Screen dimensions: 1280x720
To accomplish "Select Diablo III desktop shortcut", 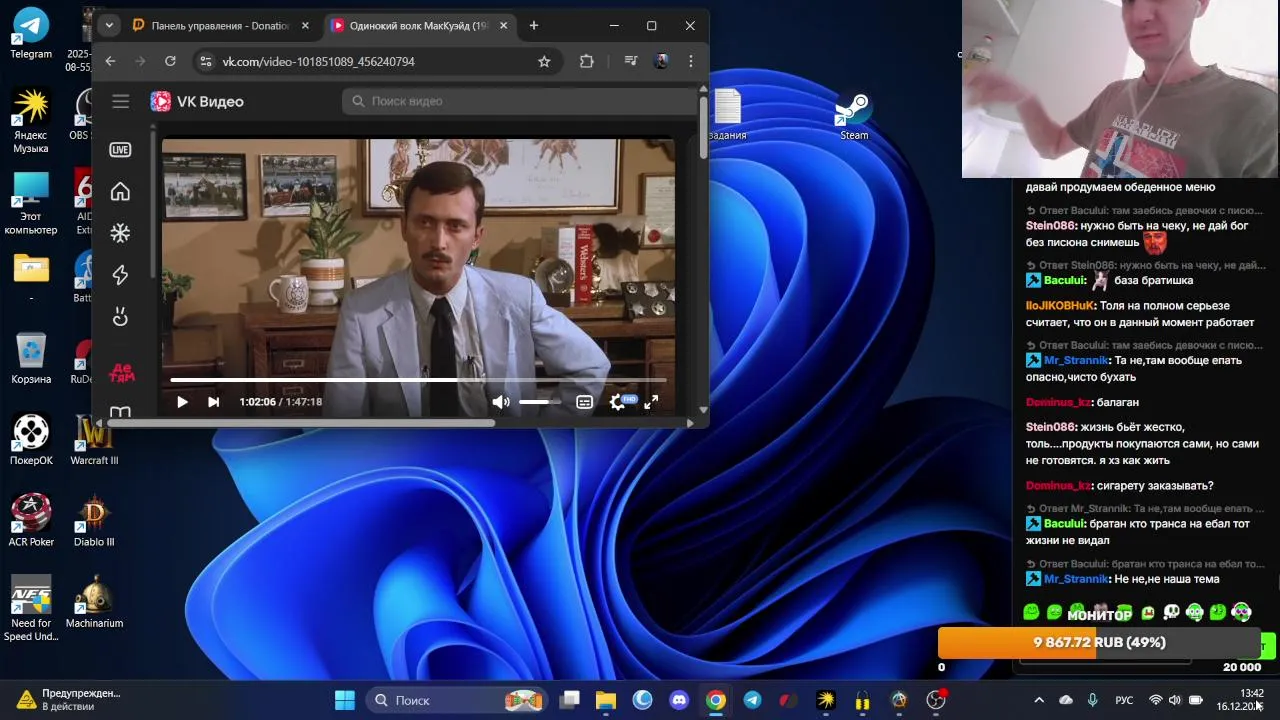I will pos(94,521).
